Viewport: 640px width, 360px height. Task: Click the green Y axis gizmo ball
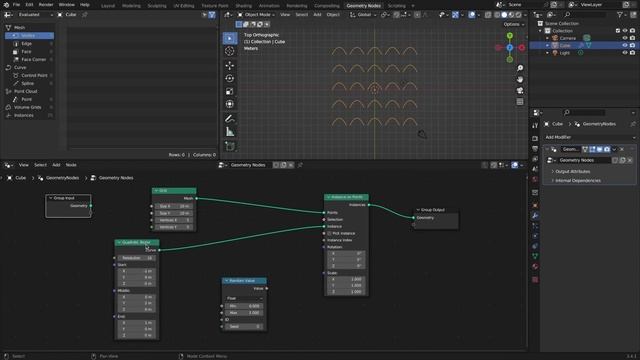click(x=510, y=36)
